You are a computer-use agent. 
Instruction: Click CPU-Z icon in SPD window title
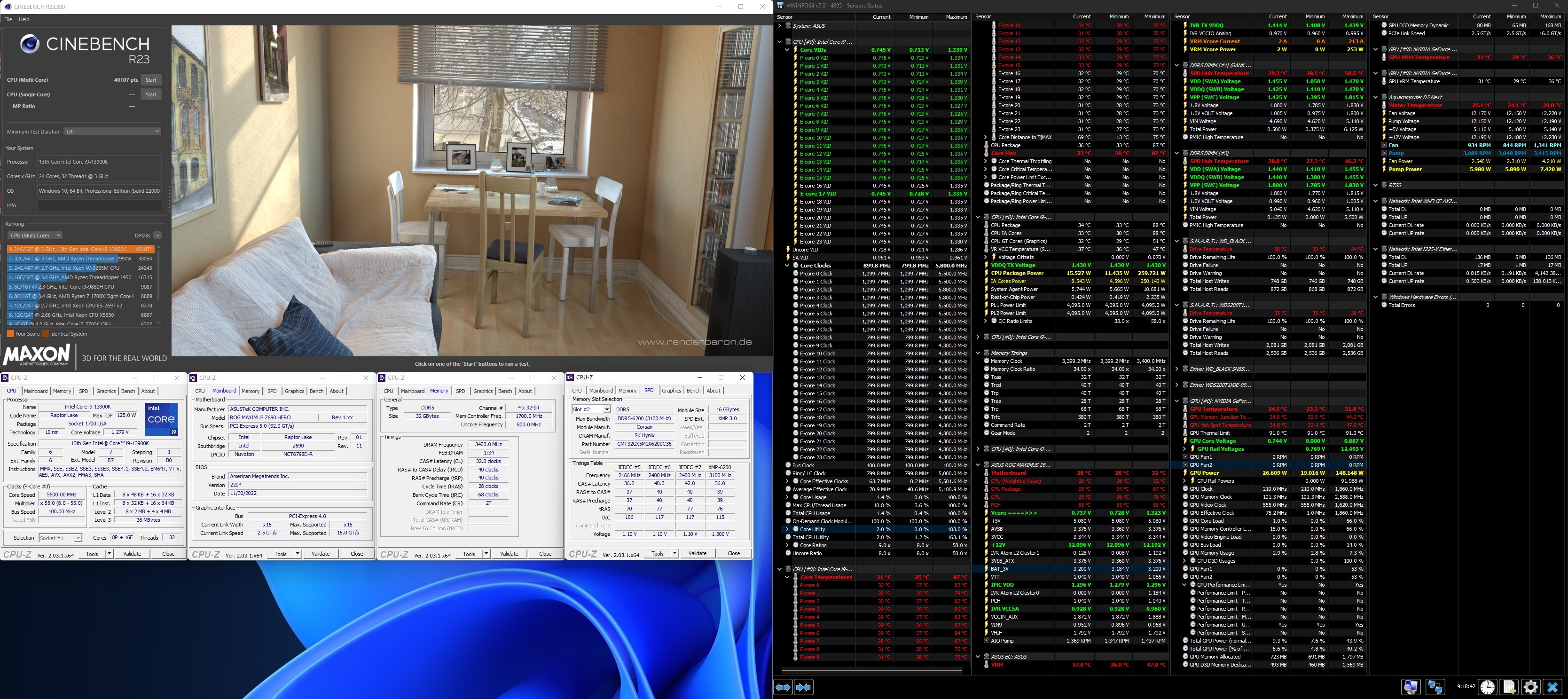click(570, 377)
